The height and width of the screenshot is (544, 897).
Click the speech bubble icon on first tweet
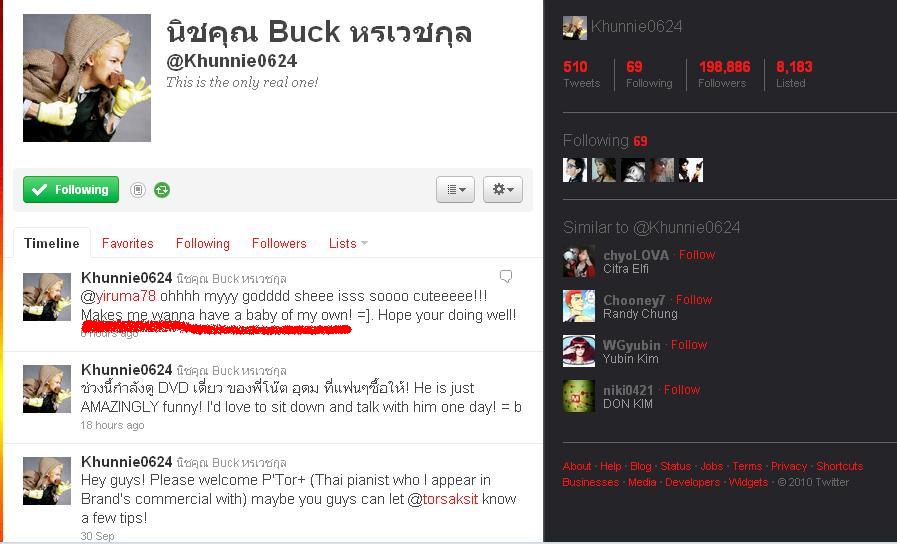[x=506, y=277]
